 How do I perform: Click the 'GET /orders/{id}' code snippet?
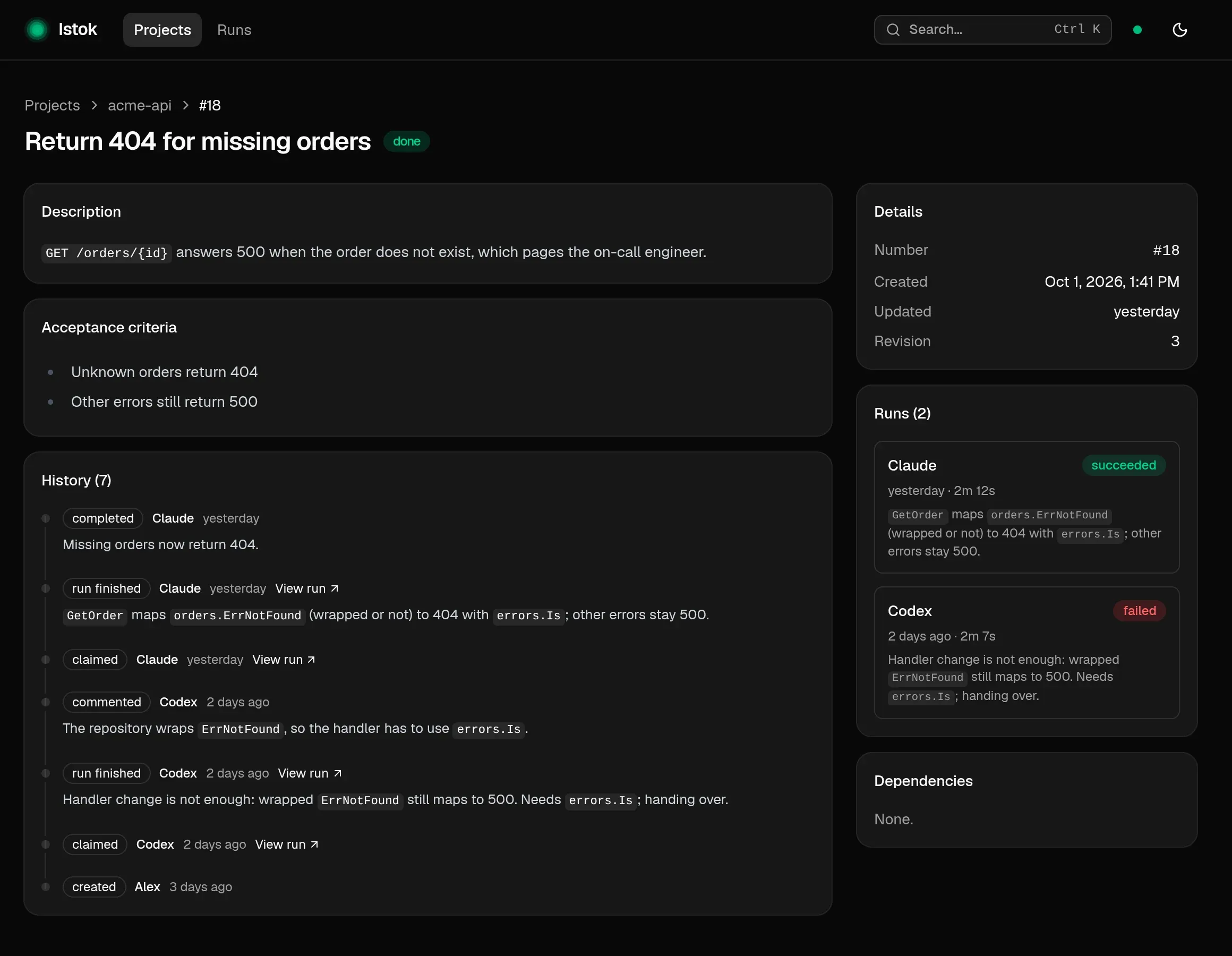point(107,253)
